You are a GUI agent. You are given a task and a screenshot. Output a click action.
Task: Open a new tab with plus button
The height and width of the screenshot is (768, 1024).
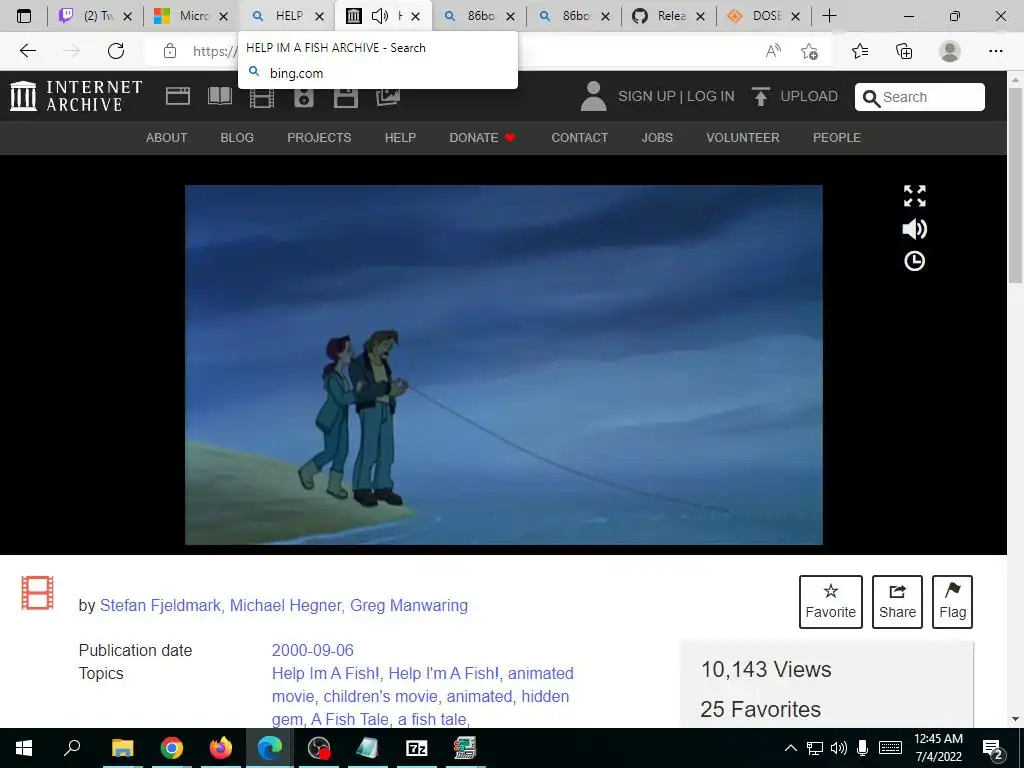click(829, 16)
